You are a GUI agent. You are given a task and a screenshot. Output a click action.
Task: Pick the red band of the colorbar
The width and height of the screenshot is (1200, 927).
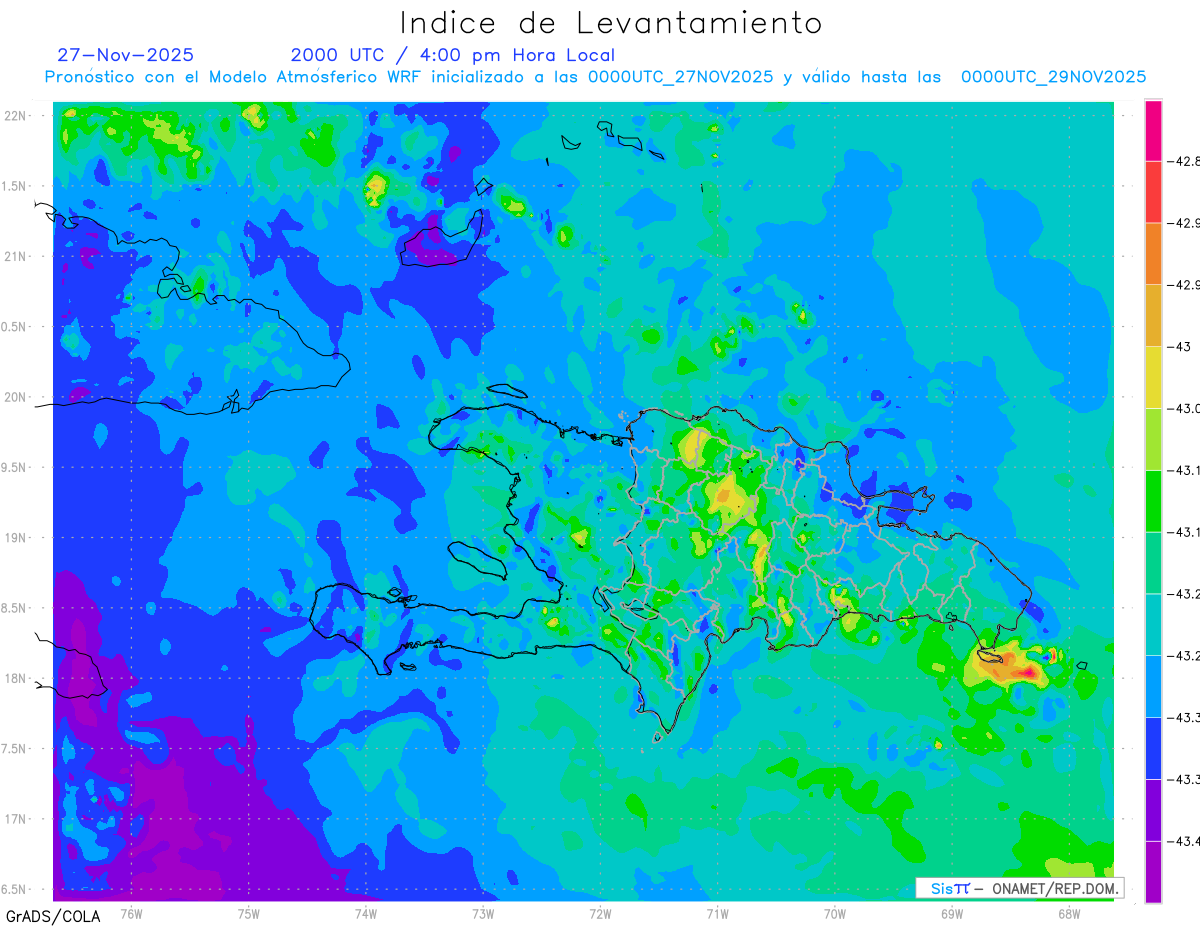click(x=1153, y=191)
